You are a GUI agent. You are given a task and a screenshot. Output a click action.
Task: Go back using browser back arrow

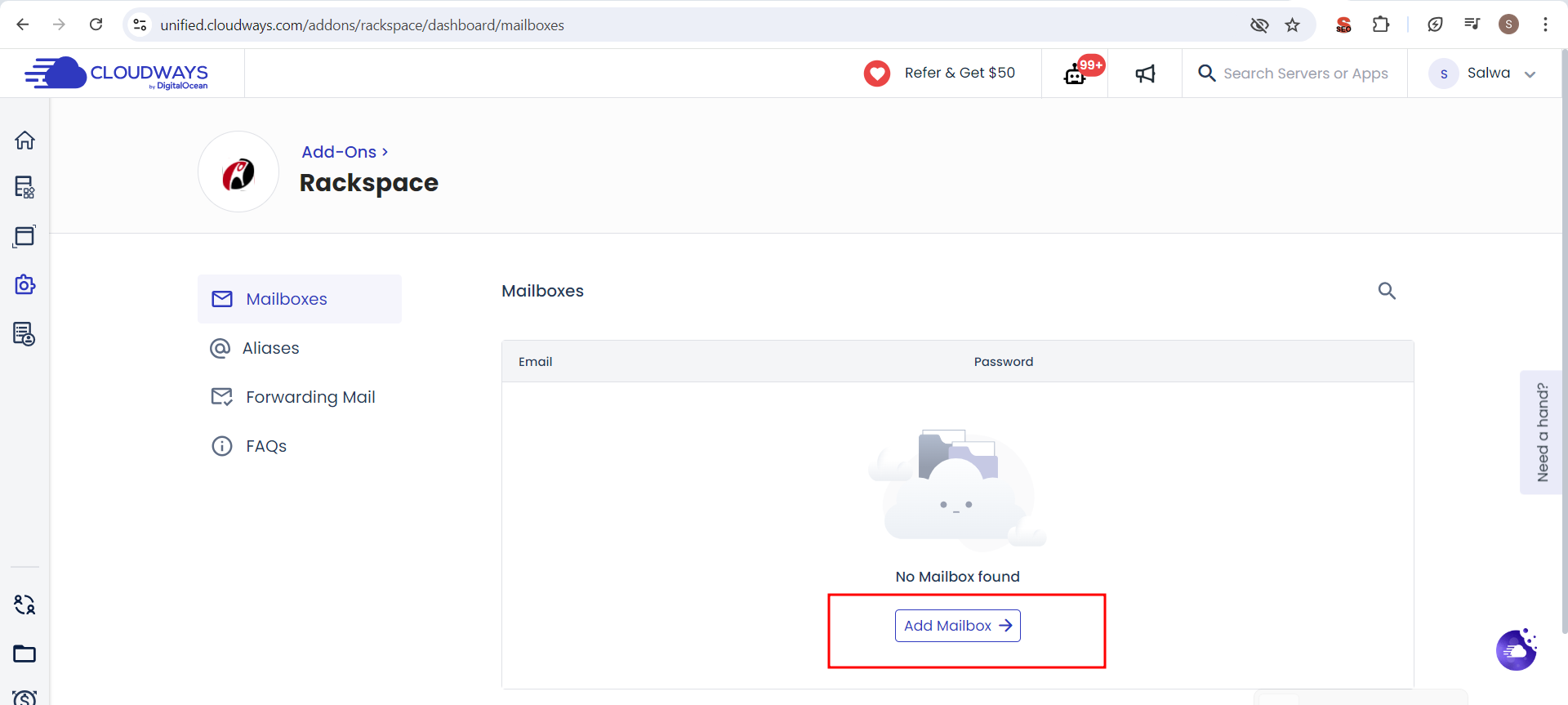click(23, 25)
